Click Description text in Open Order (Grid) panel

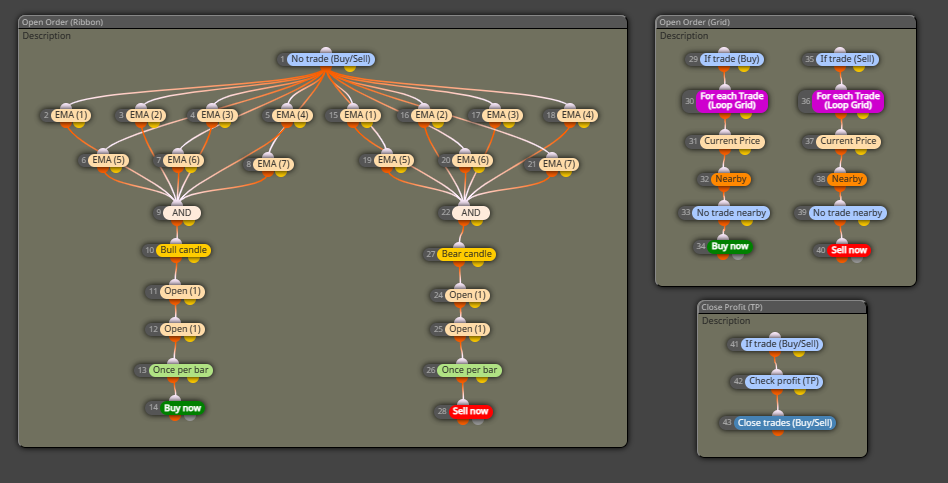click(684, 36)
